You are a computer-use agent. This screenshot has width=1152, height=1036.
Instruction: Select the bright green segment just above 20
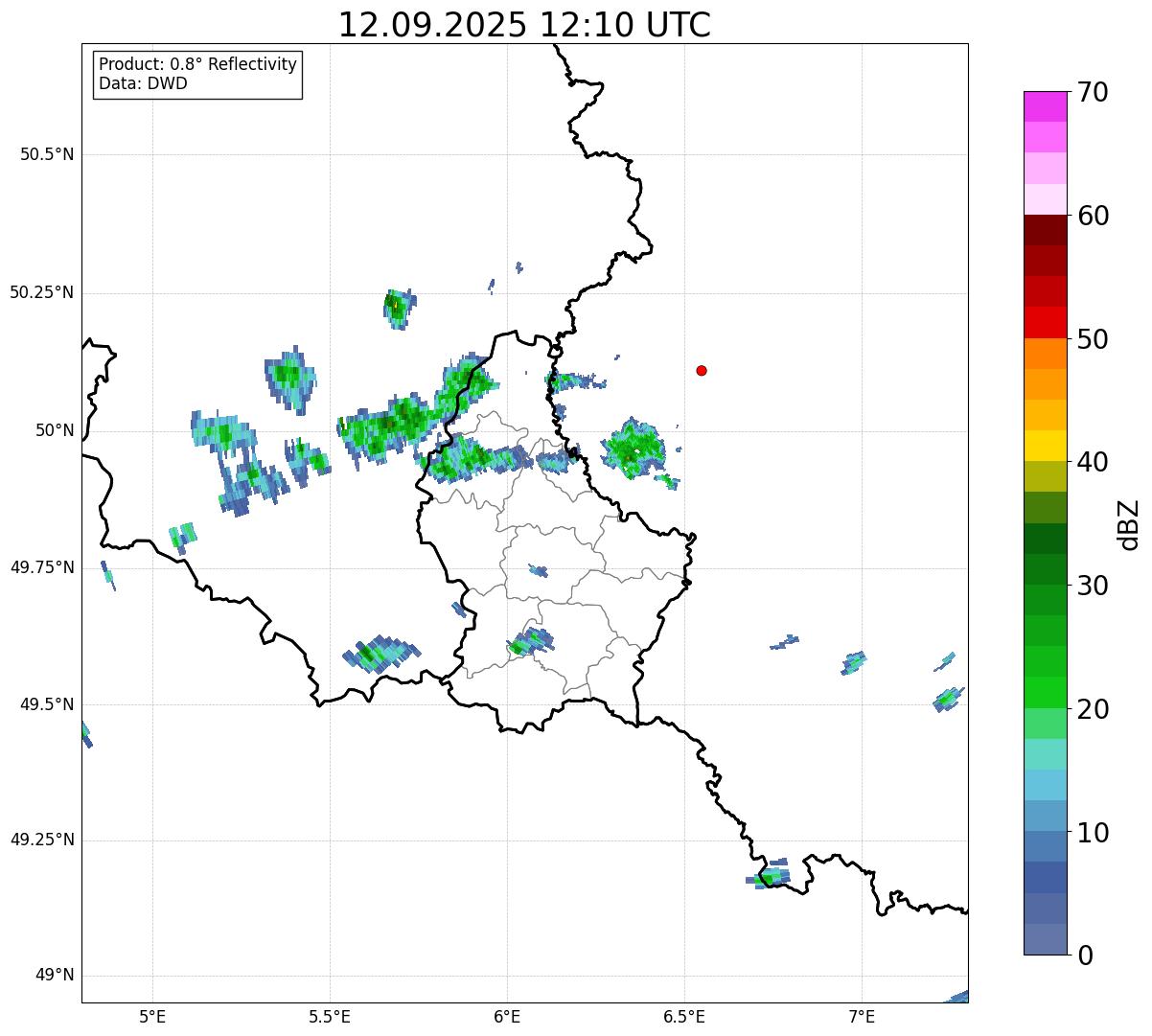(x=1044, y=692)
